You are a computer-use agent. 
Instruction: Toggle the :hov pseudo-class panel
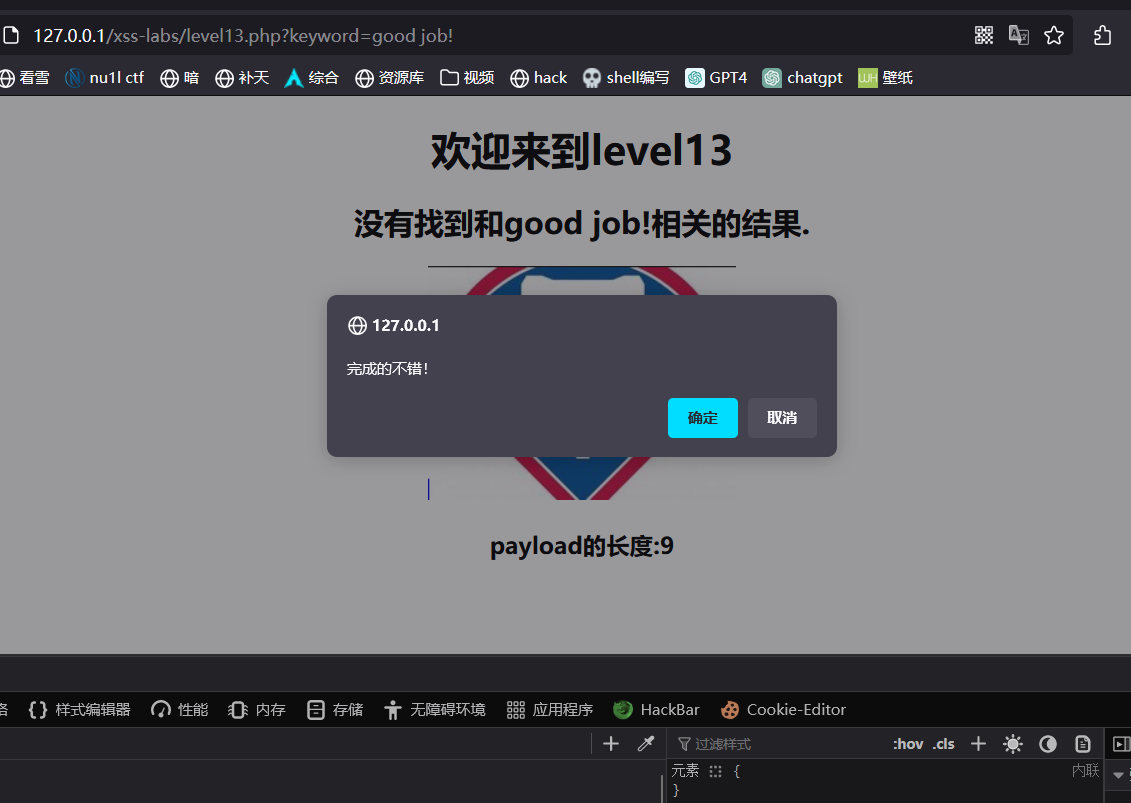(x=908, y=743)
